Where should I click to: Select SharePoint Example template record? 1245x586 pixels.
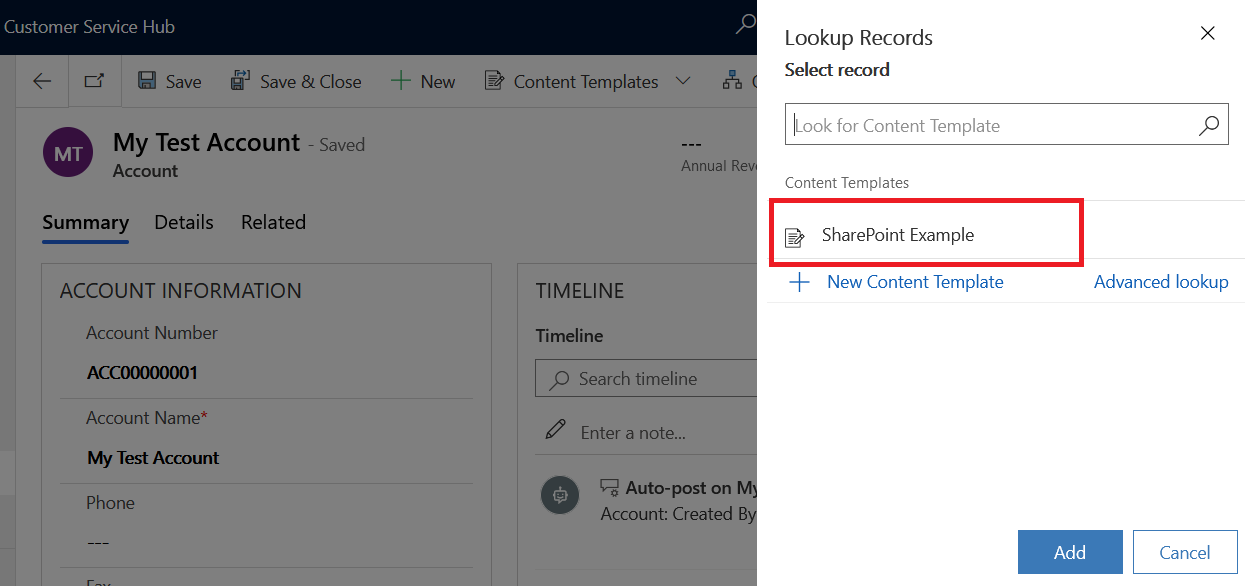pyautogui.click(x=897, y=235)
